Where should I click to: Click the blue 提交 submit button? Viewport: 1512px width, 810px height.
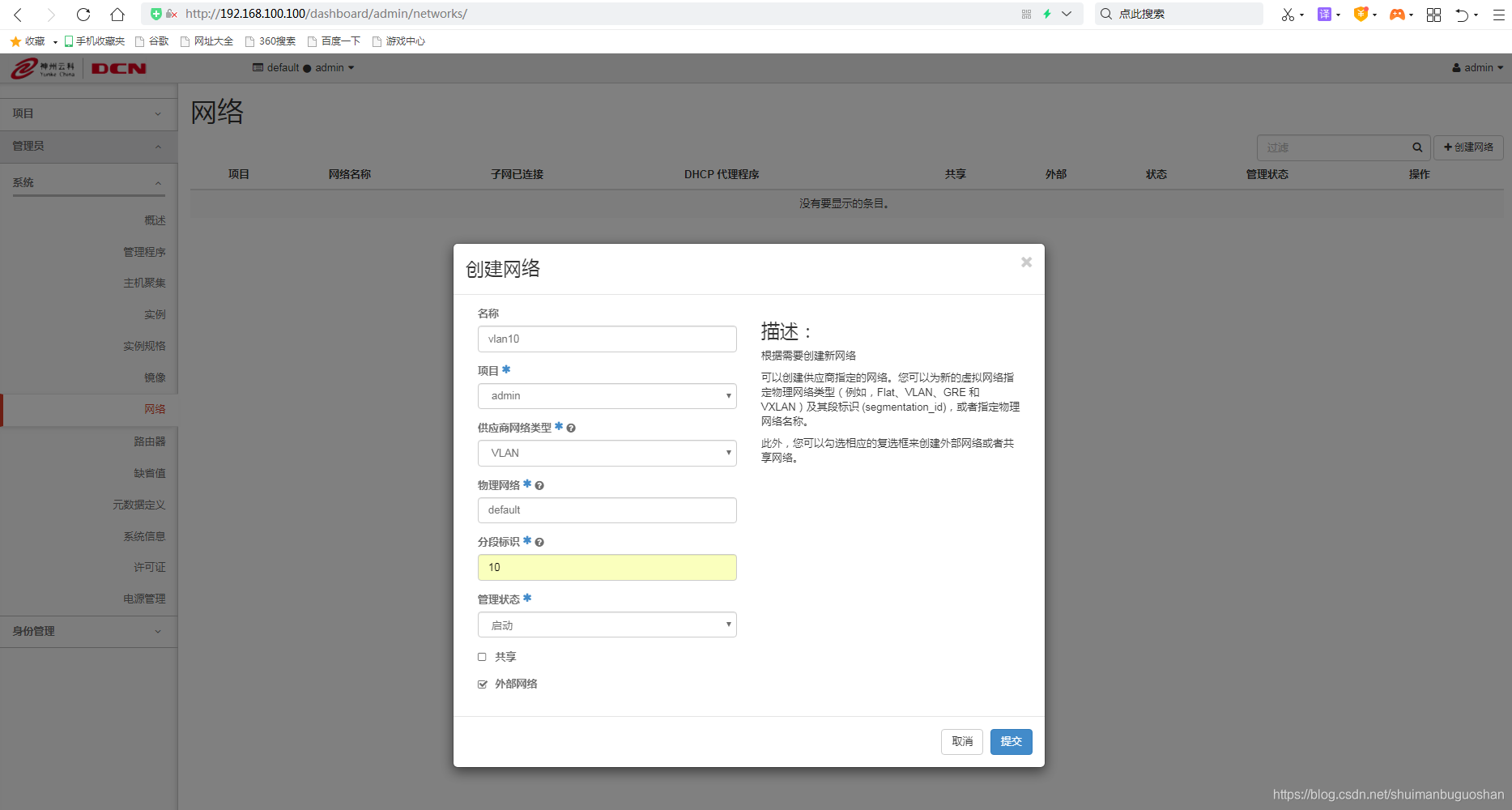click(1011, 741)
